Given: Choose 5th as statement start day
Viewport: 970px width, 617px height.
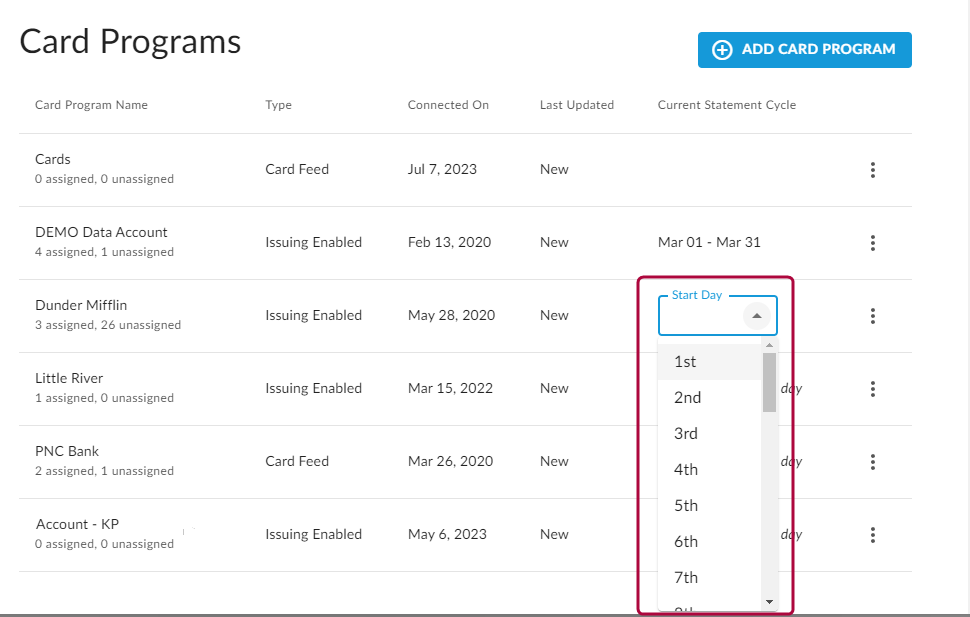Looking at the screenshot, I should point(686,506).
